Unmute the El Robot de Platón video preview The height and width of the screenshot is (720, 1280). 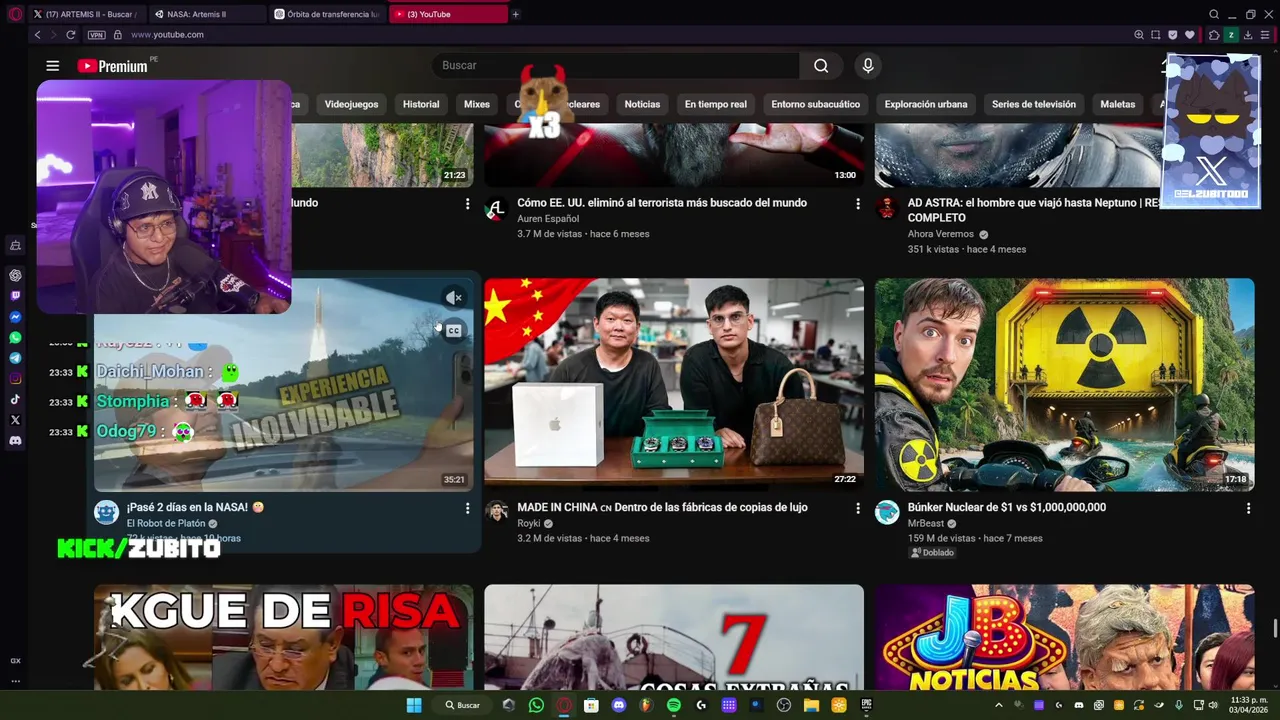click(x=454, y=297)
